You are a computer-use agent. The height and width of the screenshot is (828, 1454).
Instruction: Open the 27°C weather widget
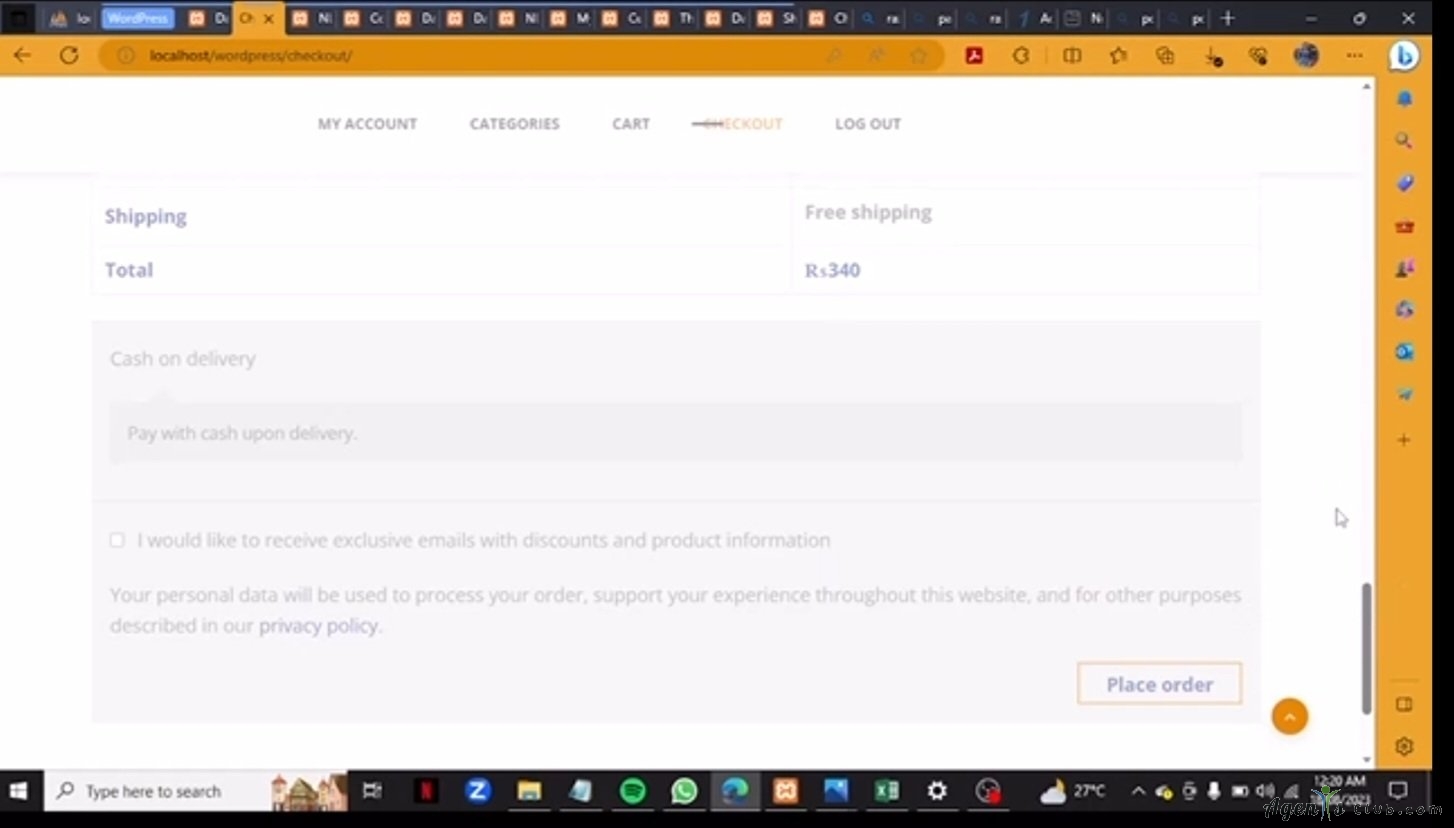pyautogui.click(x=1073, y=791)
